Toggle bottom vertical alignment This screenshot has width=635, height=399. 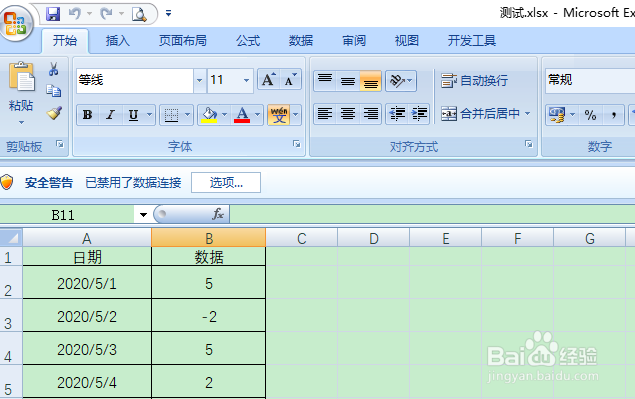coord(371,81)
